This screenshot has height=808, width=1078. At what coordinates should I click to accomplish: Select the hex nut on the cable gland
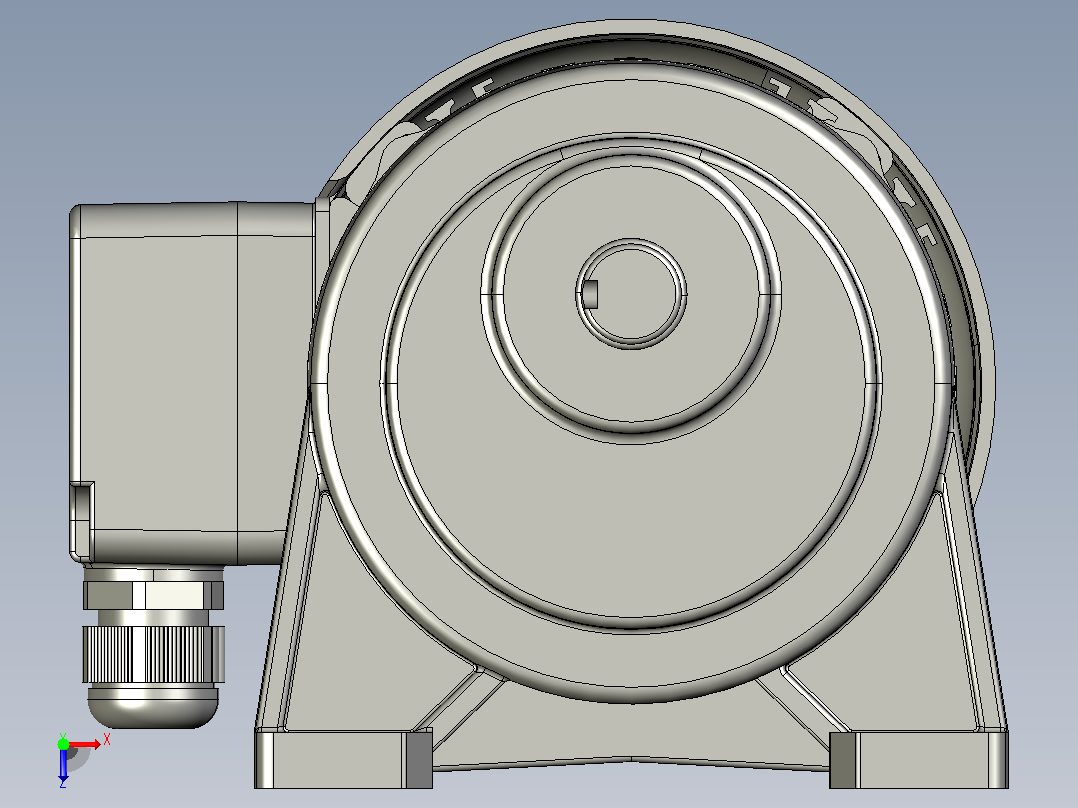(x=153, y=595)
